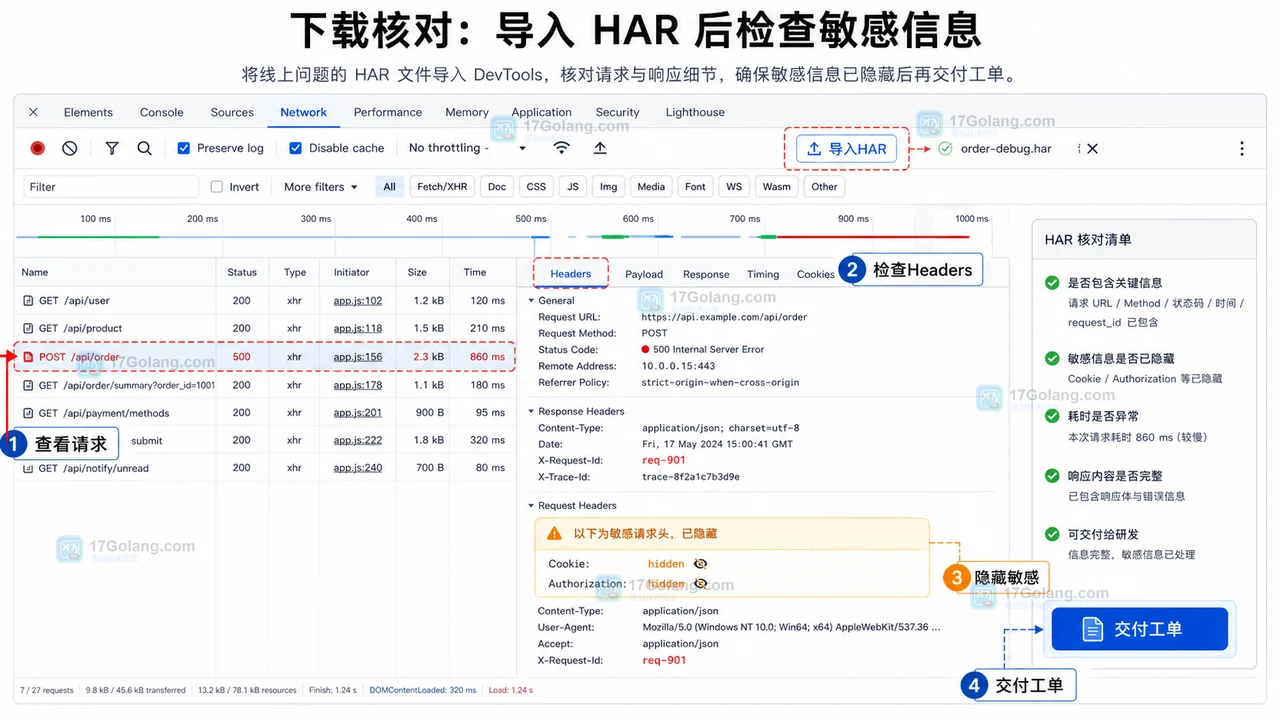Check item 可交付给研发

1051,534
